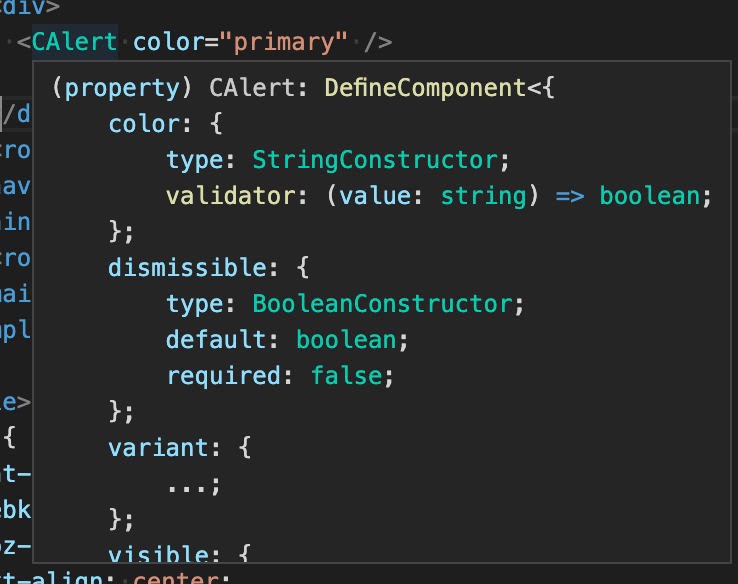Viewport: 738px width, 584px height.
Task: Click the dismissible property name
Action: point(188,268)
